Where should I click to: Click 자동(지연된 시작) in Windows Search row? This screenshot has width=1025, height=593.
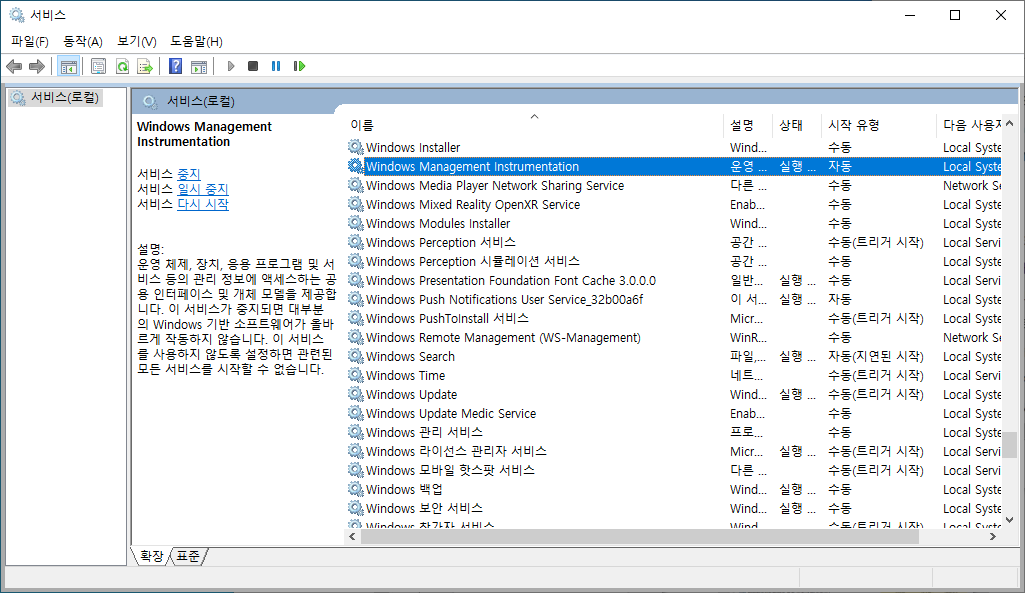coord(876,356)
